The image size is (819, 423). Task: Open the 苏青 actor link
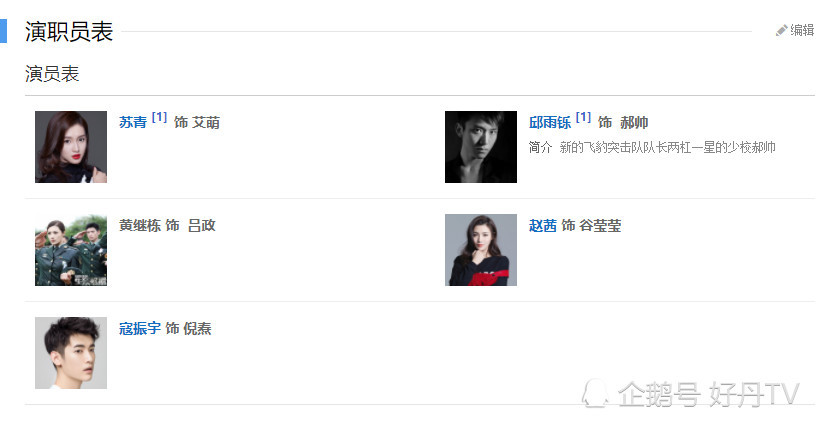[133, 122]
